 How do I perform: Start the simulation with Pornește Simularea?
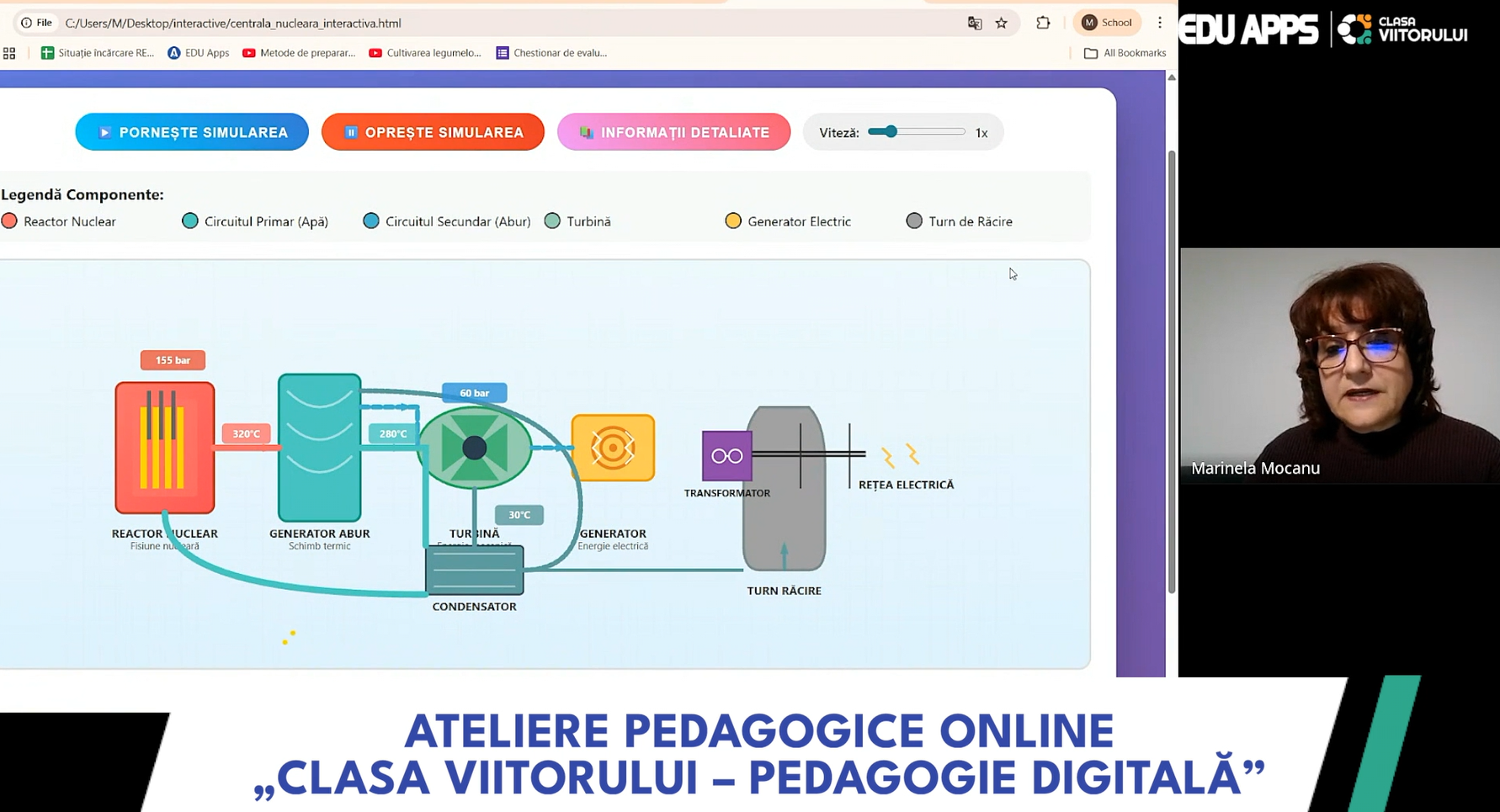(x=192, y=132)
